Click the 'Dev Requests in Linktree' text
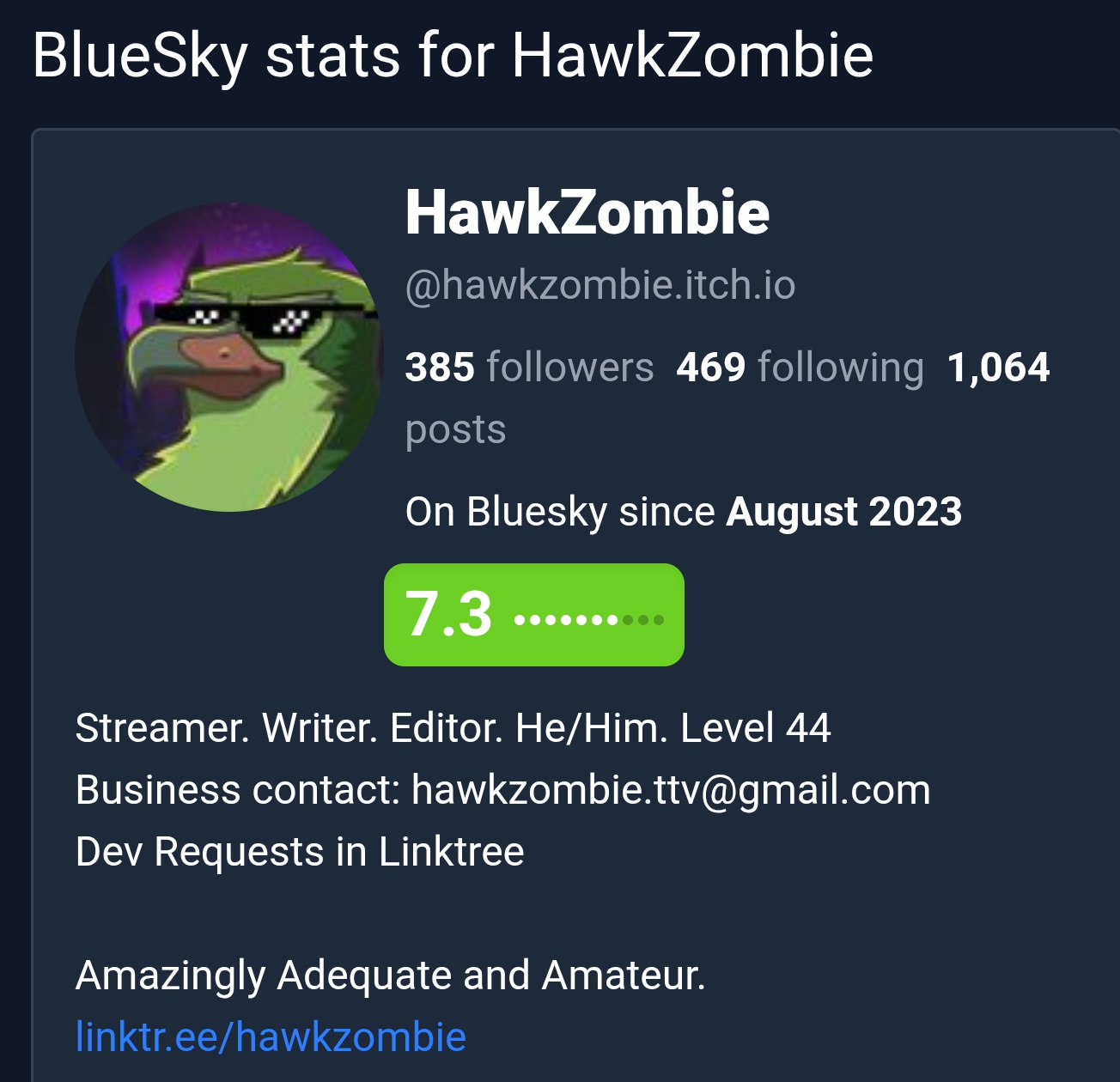1120x1082 pixels. (300, 852)
